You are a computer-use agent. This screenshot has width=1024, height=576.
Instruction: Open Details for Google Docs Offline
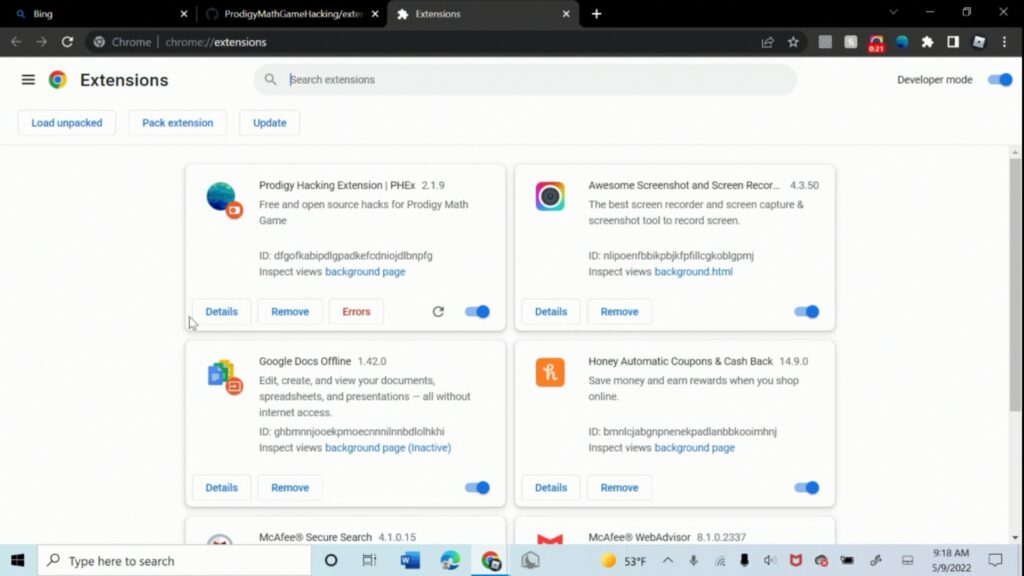pos(221,487)
